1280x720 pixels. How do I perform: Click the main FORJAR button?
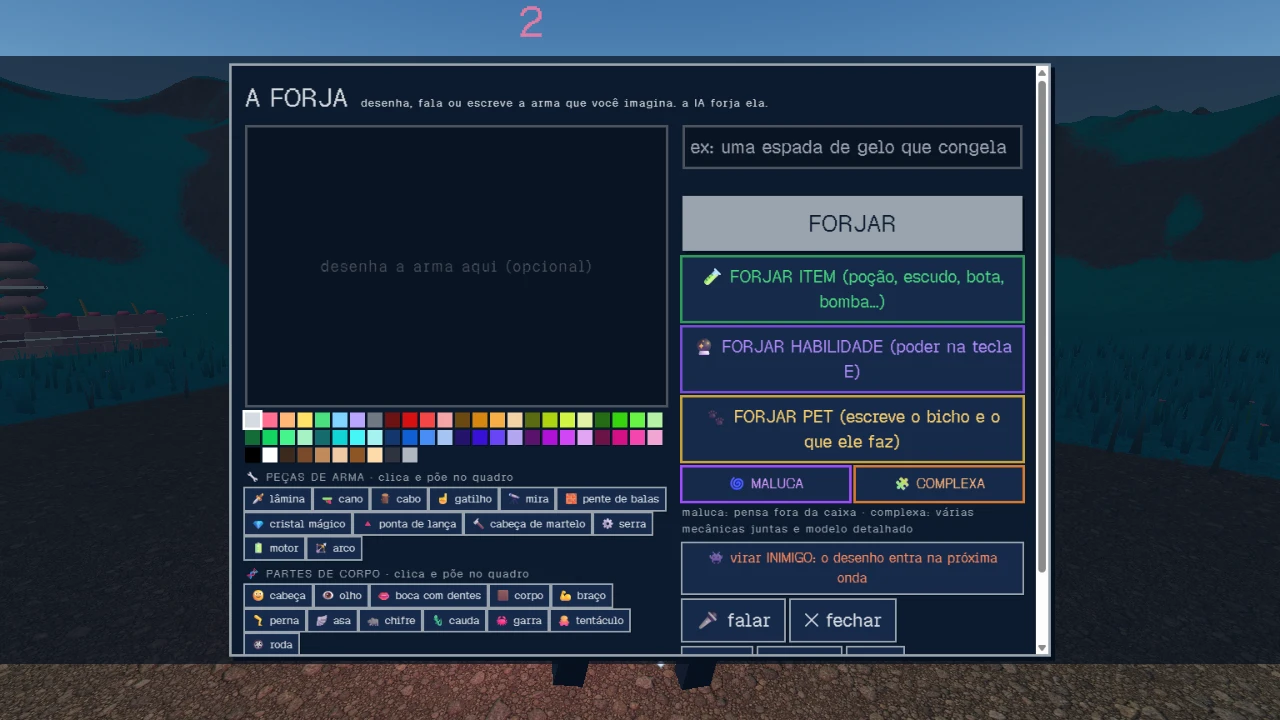point(852,223)
